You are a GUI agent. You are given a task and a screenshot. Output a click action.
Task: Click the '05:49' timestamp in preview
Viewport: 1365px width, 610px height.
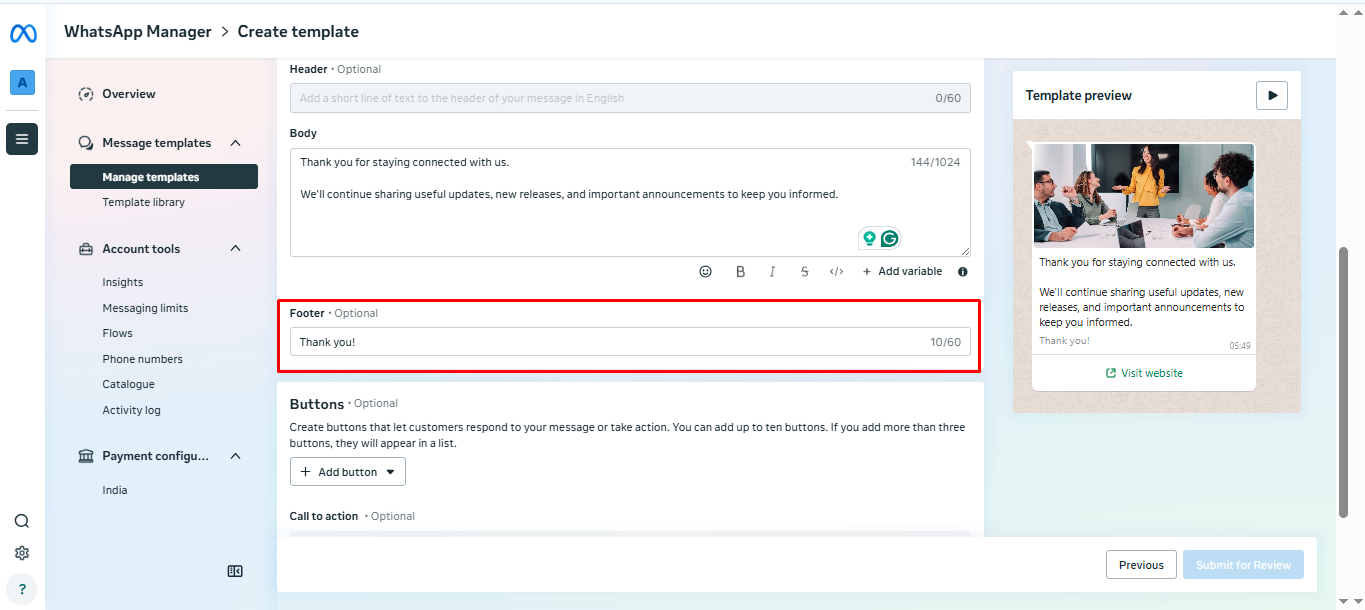tap(1240, 346)
